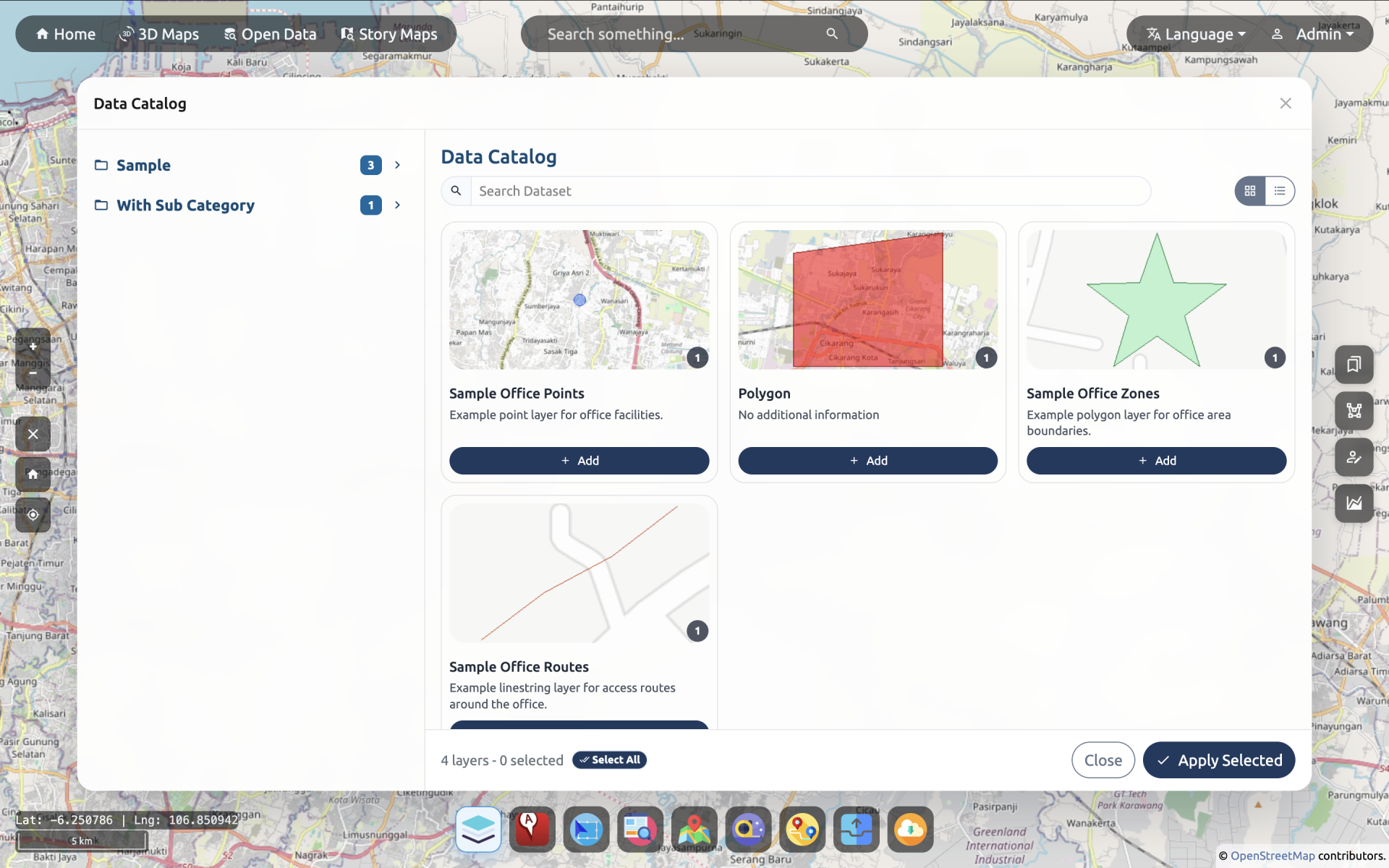Screen dimensions: 1389x868
Task: Open 3D Maps from navigation bar
Action: tap(159, 34)
